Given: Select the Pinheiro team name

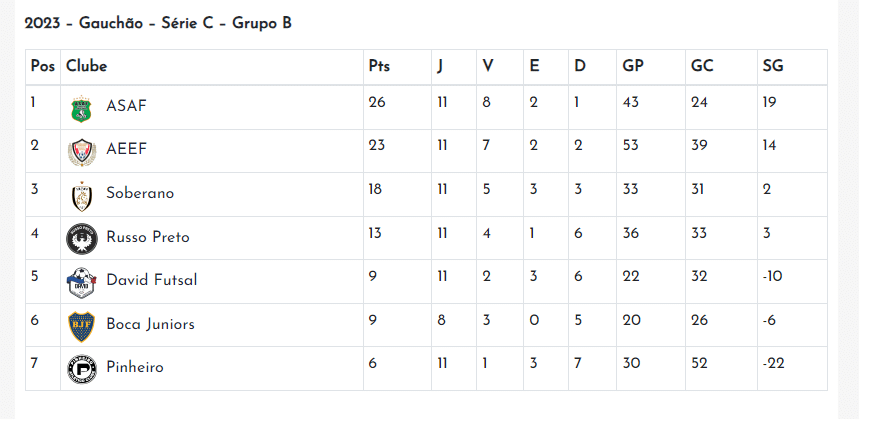Looking at the screenshot, I should (x=135, y=367).
